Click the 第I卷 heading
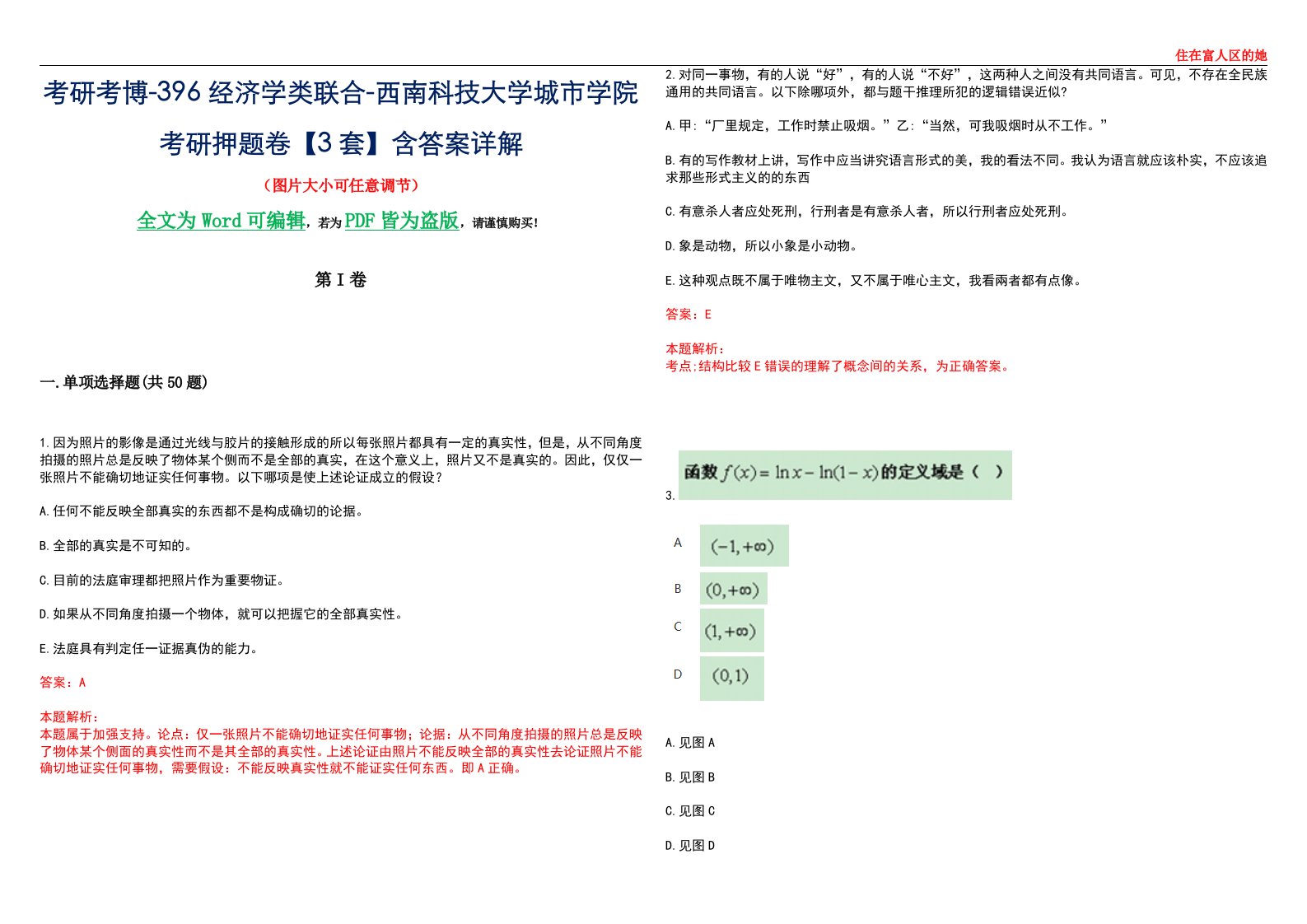Screen dimensions: 1307x924 pos(340,280)
